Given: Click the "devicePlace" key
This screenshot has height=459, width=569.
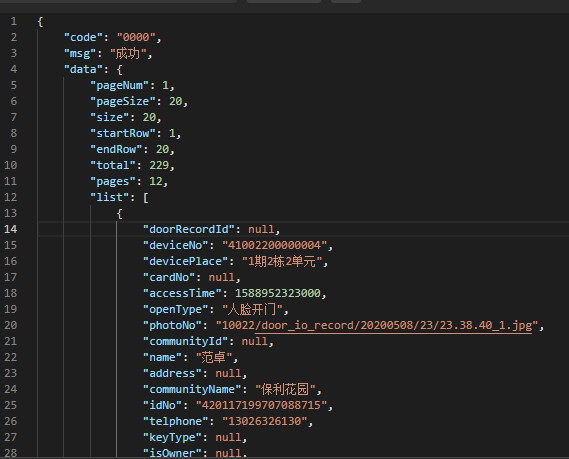Looking at the screenshot, I should point(189,261).
